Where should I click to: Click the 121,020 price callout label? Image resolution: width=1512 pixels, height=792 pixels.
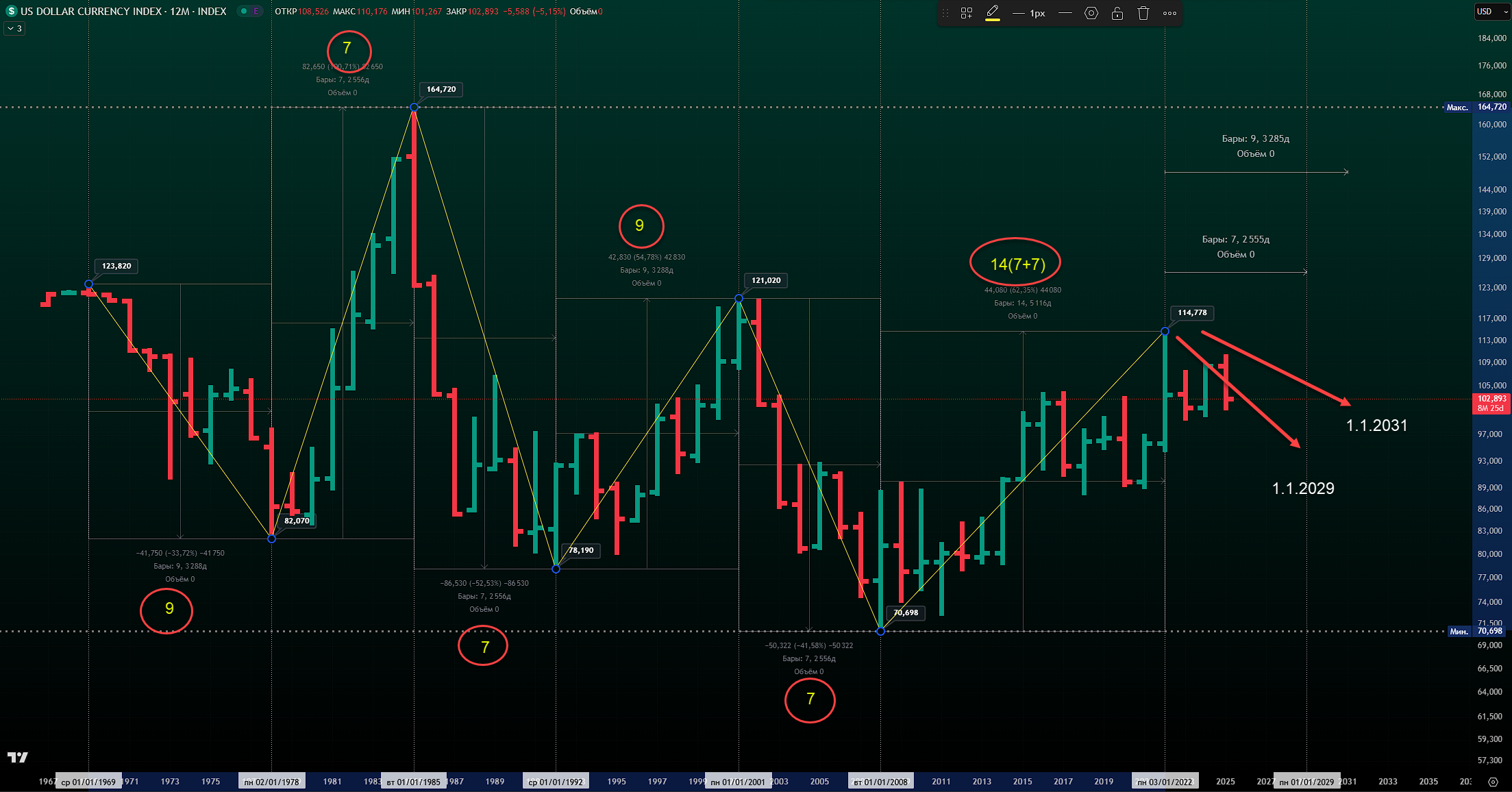766,280
